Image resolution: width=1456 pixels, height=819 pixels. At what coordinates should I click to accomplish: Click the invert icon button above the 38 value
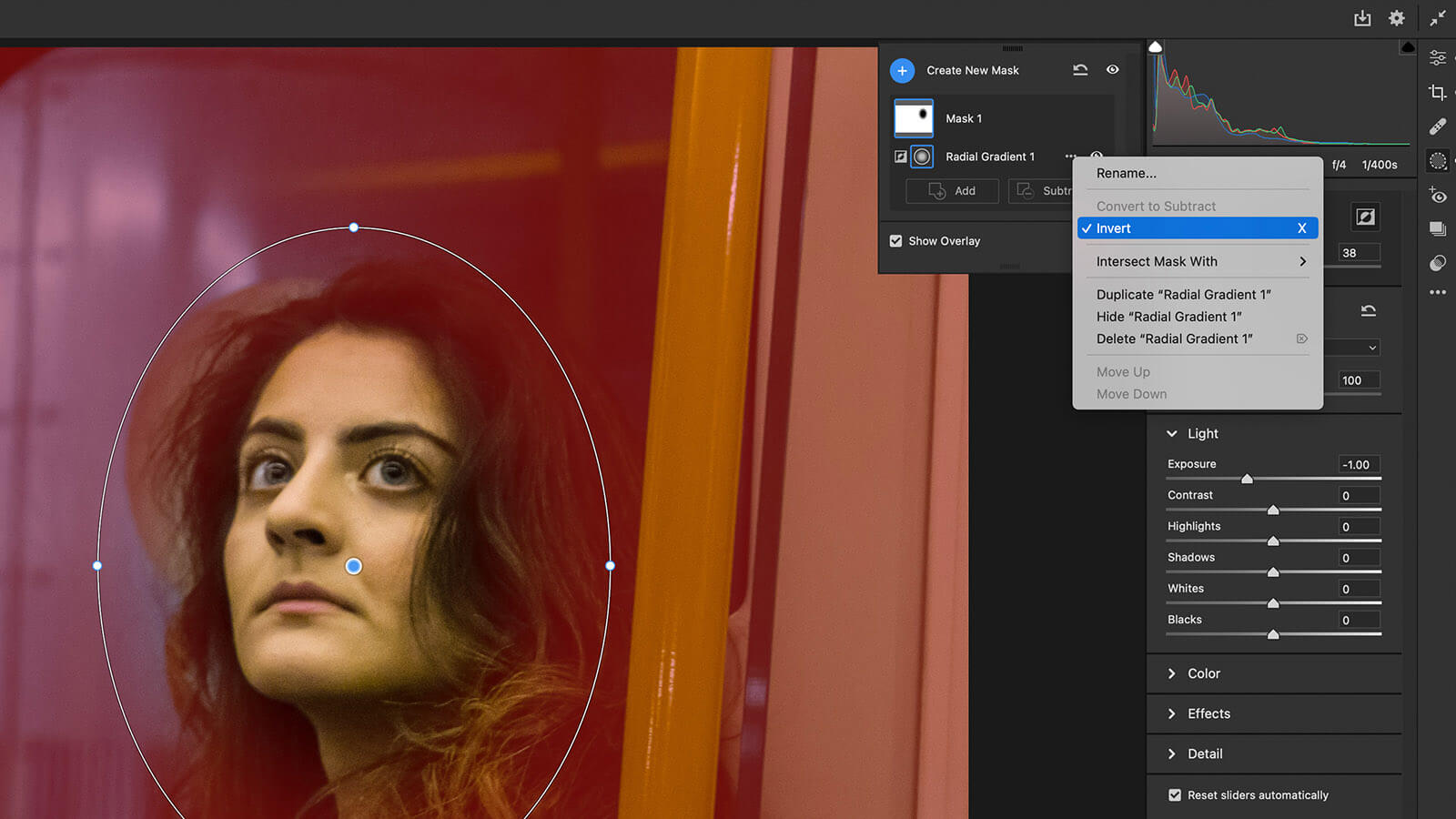click(x=1365, y=217)
